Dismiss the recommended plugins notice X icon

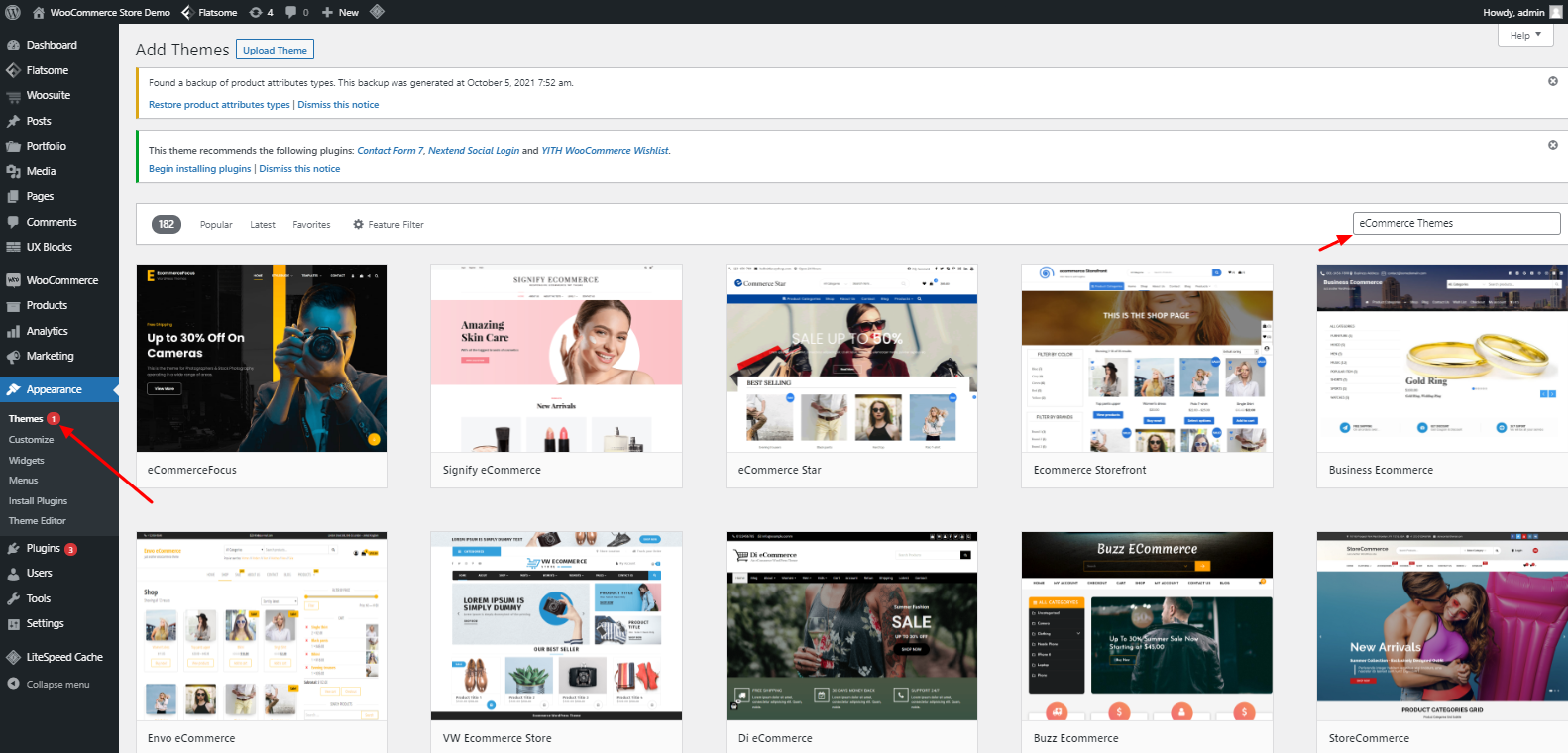[x=1553, y=145]
